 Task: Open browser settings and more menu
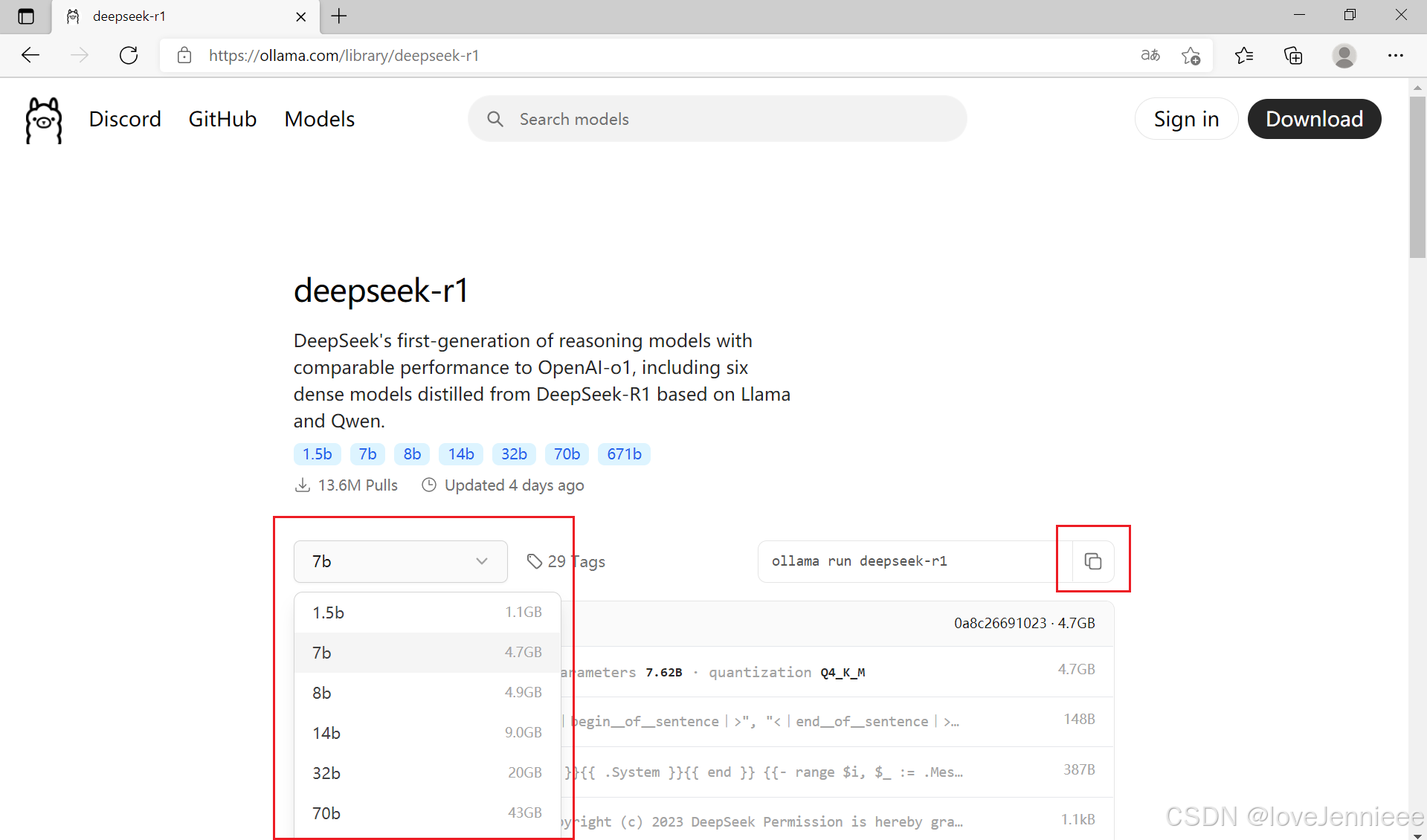1395,55
